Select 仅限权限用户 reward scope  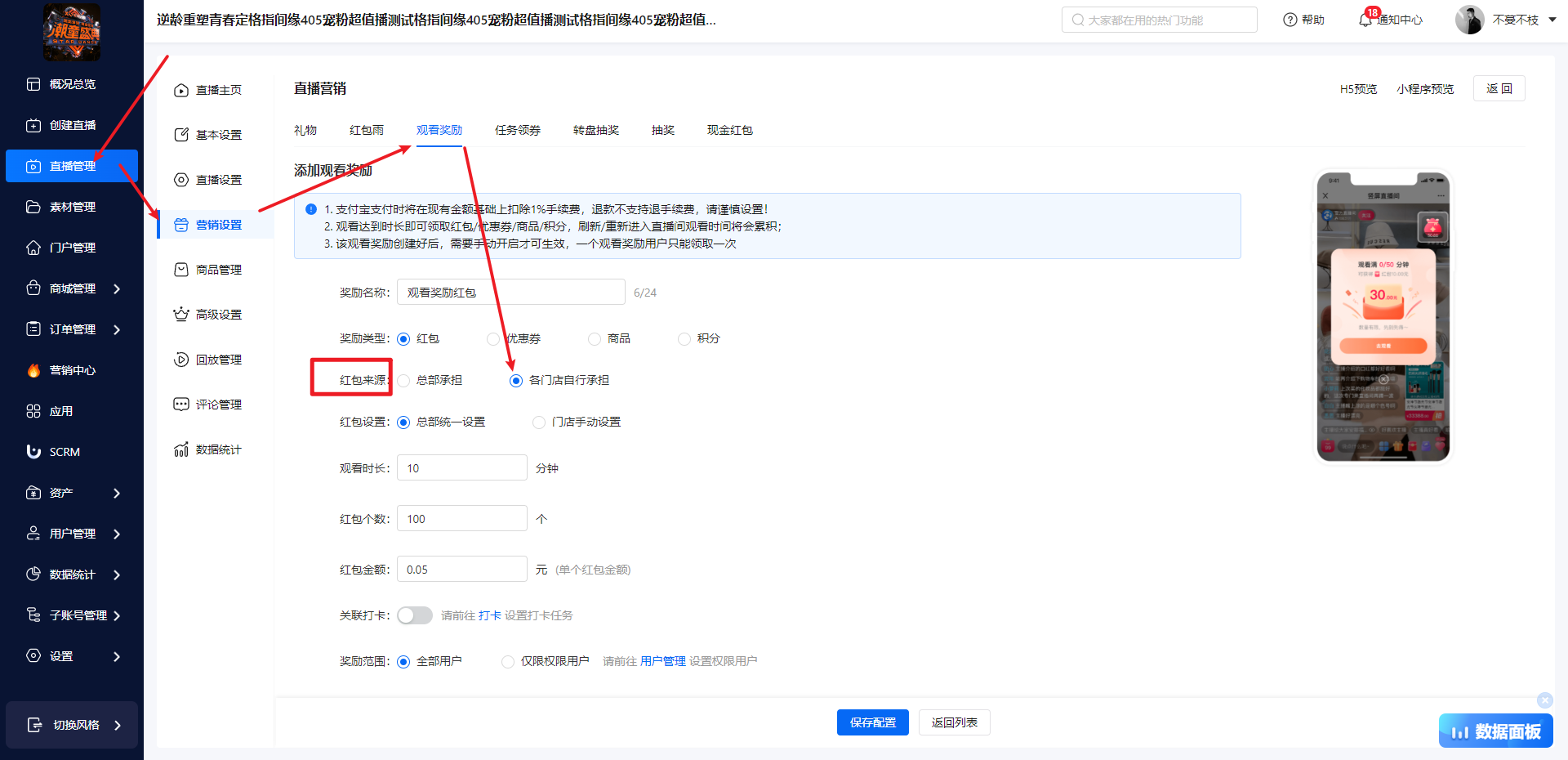click(508, 662)
